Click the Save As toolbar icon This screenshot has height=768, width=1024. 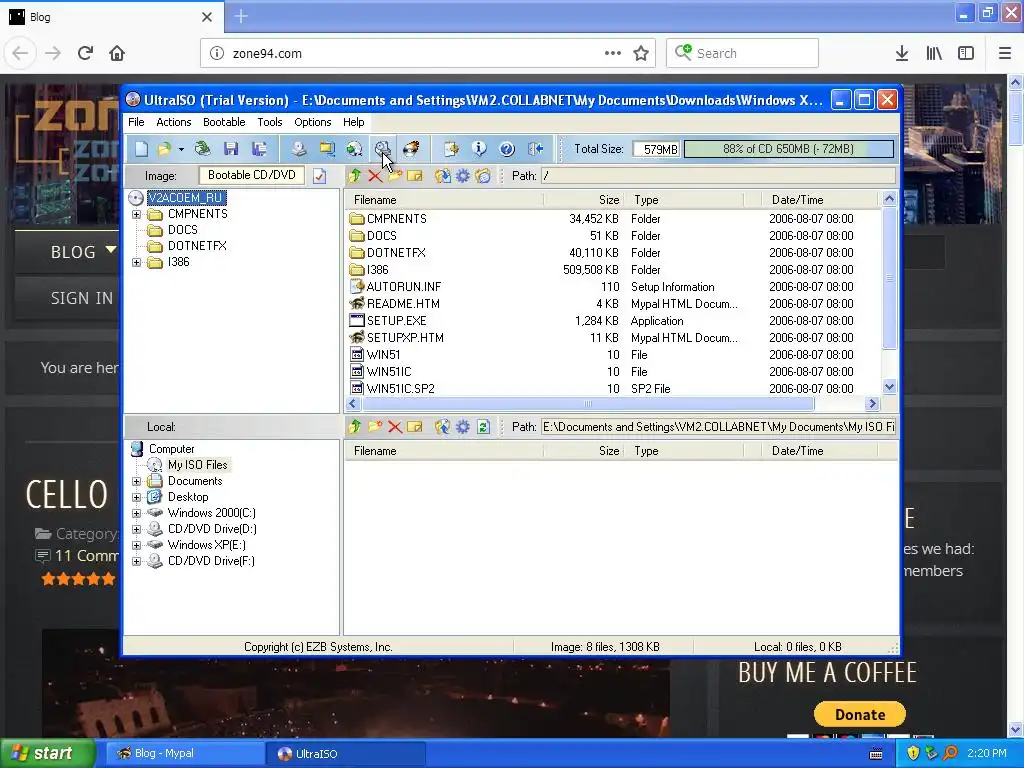click(x=259, y=149)
